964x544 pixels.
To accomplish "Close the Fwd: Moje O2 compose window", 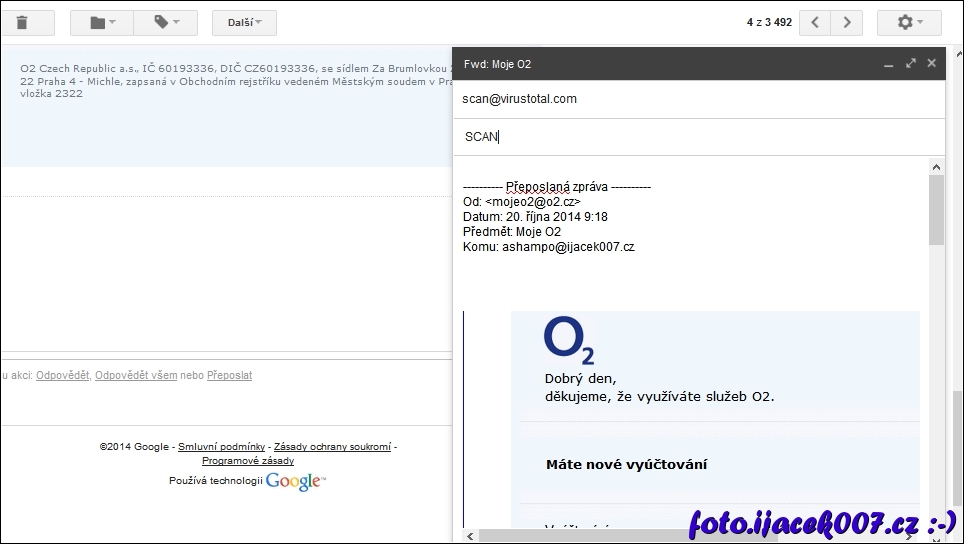I will coord(932,63).
